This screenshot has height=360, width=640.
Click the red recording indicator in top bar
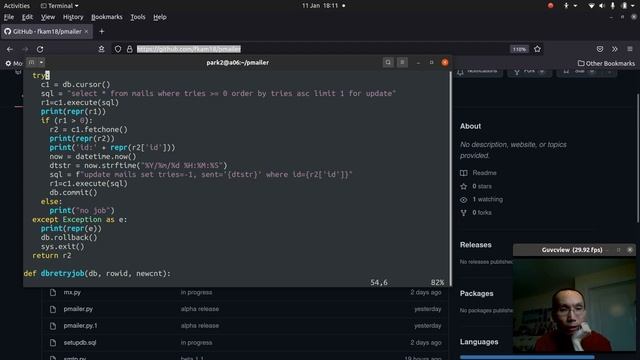coord(550,6)
